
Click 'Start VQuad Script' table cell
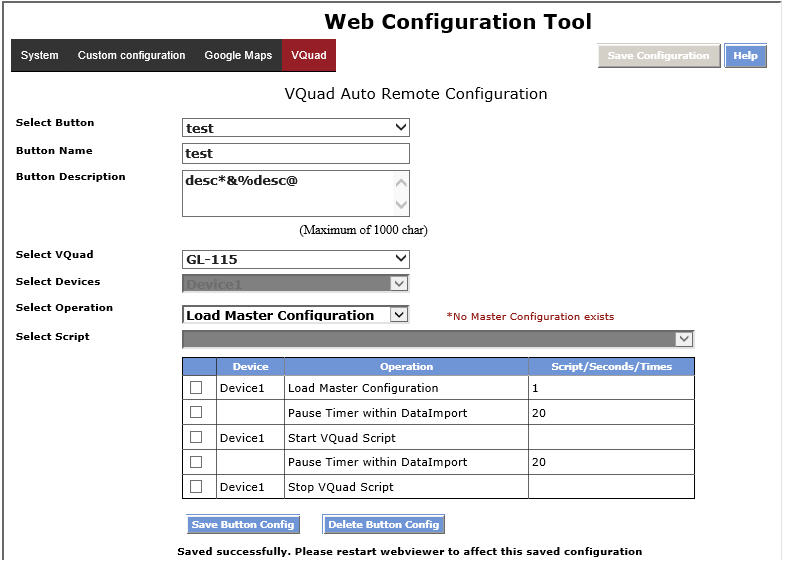pyautogui.click(x=407, y=438)
